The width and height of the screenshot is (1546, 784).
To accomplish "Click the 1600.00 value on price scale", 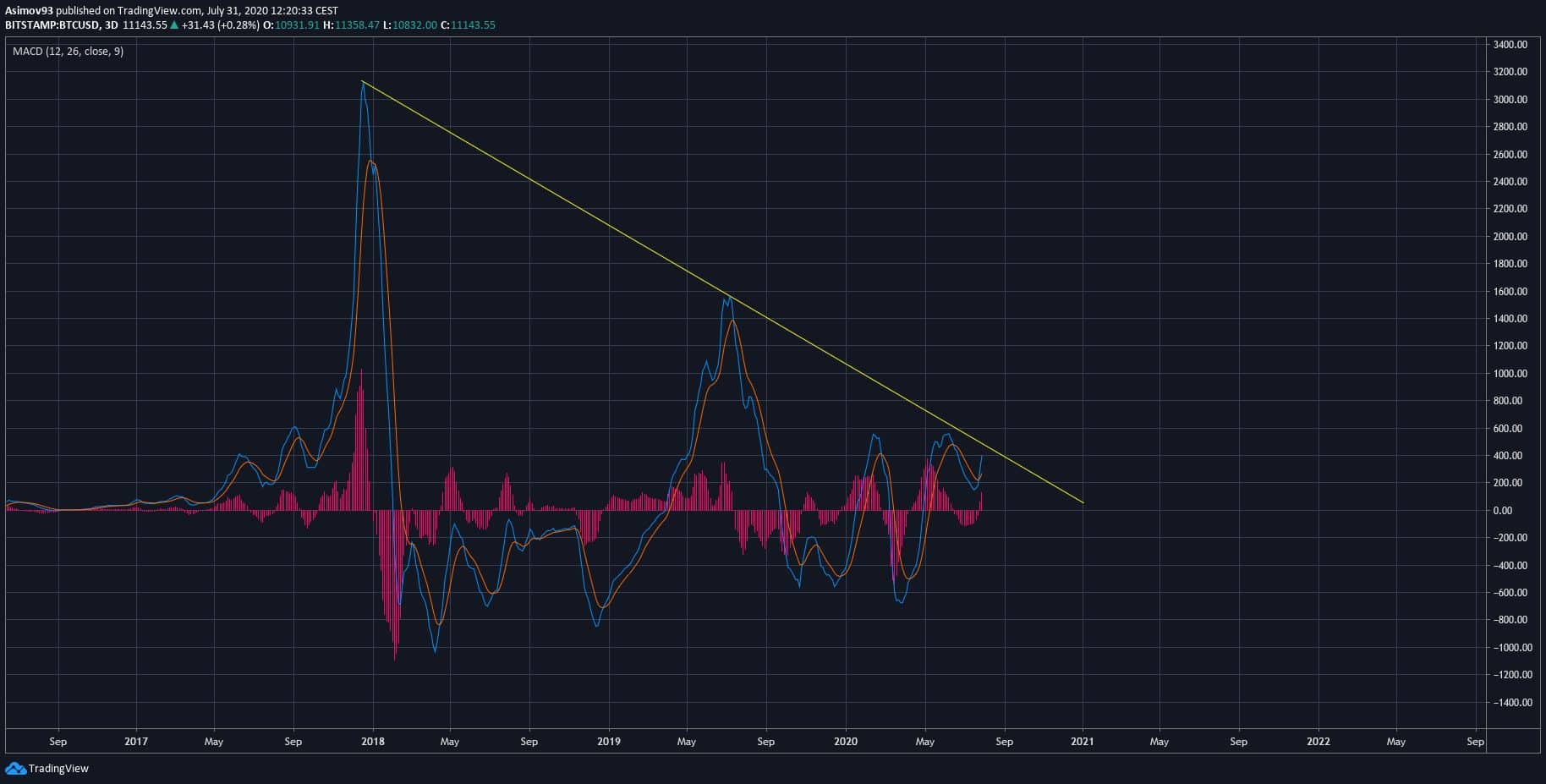I will click(x=1510, y=292).
